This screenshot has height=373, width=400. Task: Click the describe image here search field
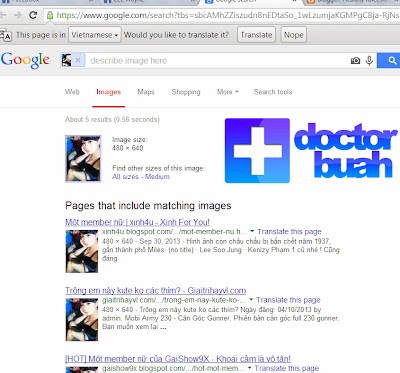pyautogui.click(x=217, y=61)
